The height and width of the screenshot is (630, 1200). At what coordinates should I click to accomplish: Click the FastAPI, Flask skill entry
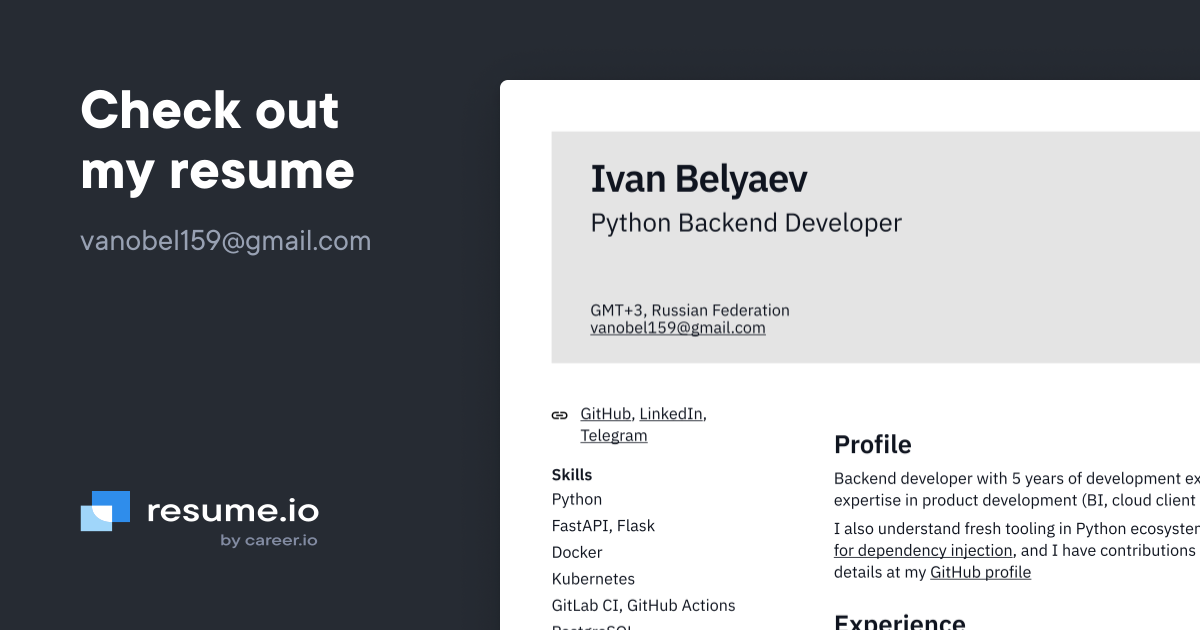pos(603,526)
